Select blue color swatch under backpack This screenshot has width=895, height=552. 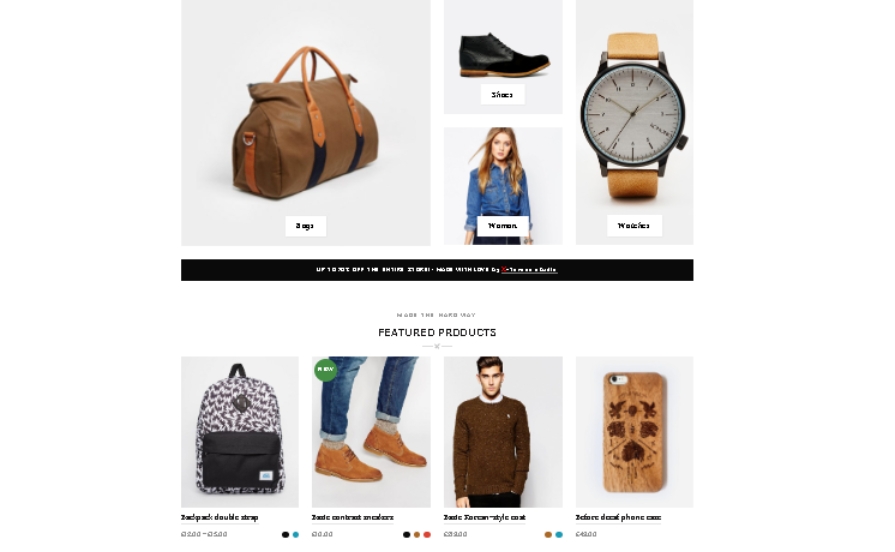296,535
